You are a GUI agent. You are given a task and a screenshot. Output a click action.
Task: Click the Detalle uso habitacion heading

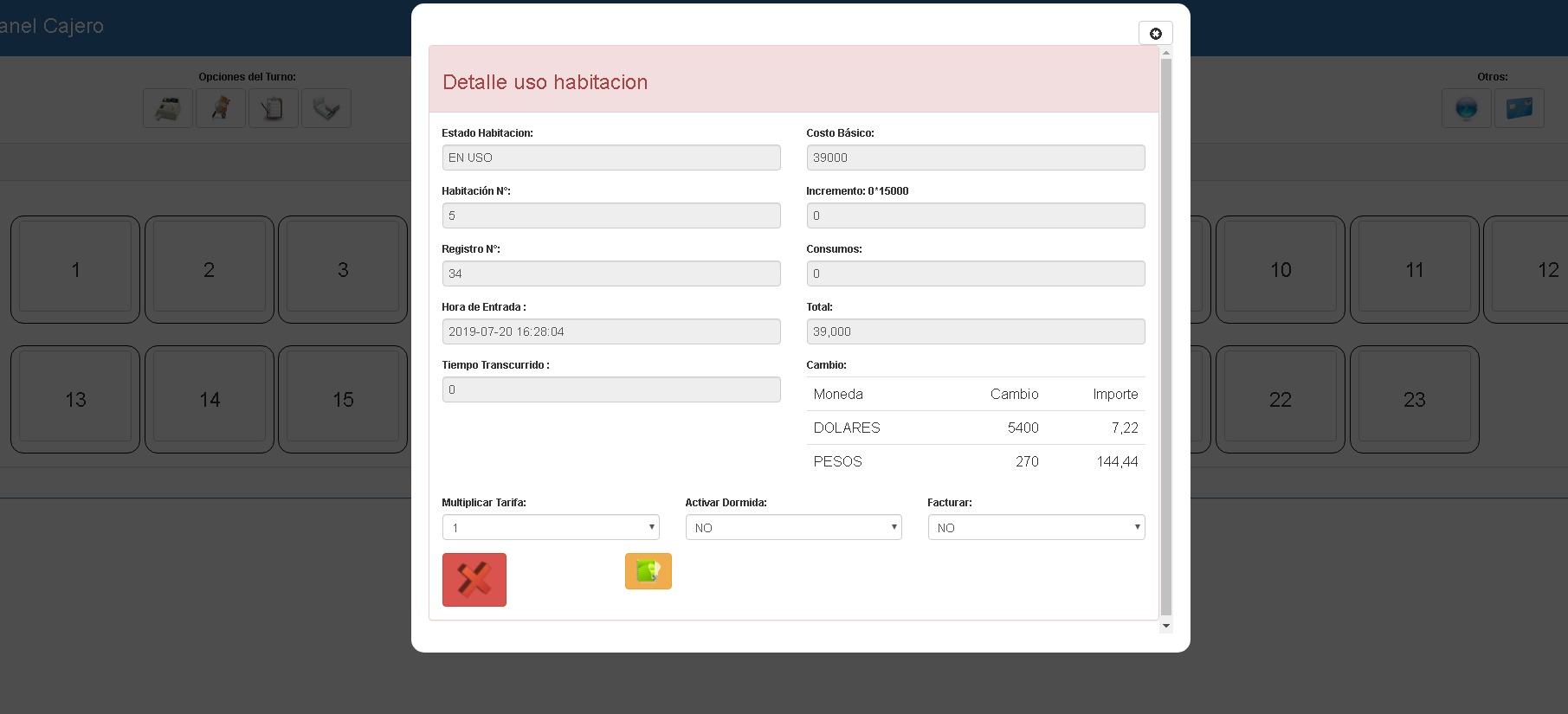pyautogui.click(x=545, y=82)
